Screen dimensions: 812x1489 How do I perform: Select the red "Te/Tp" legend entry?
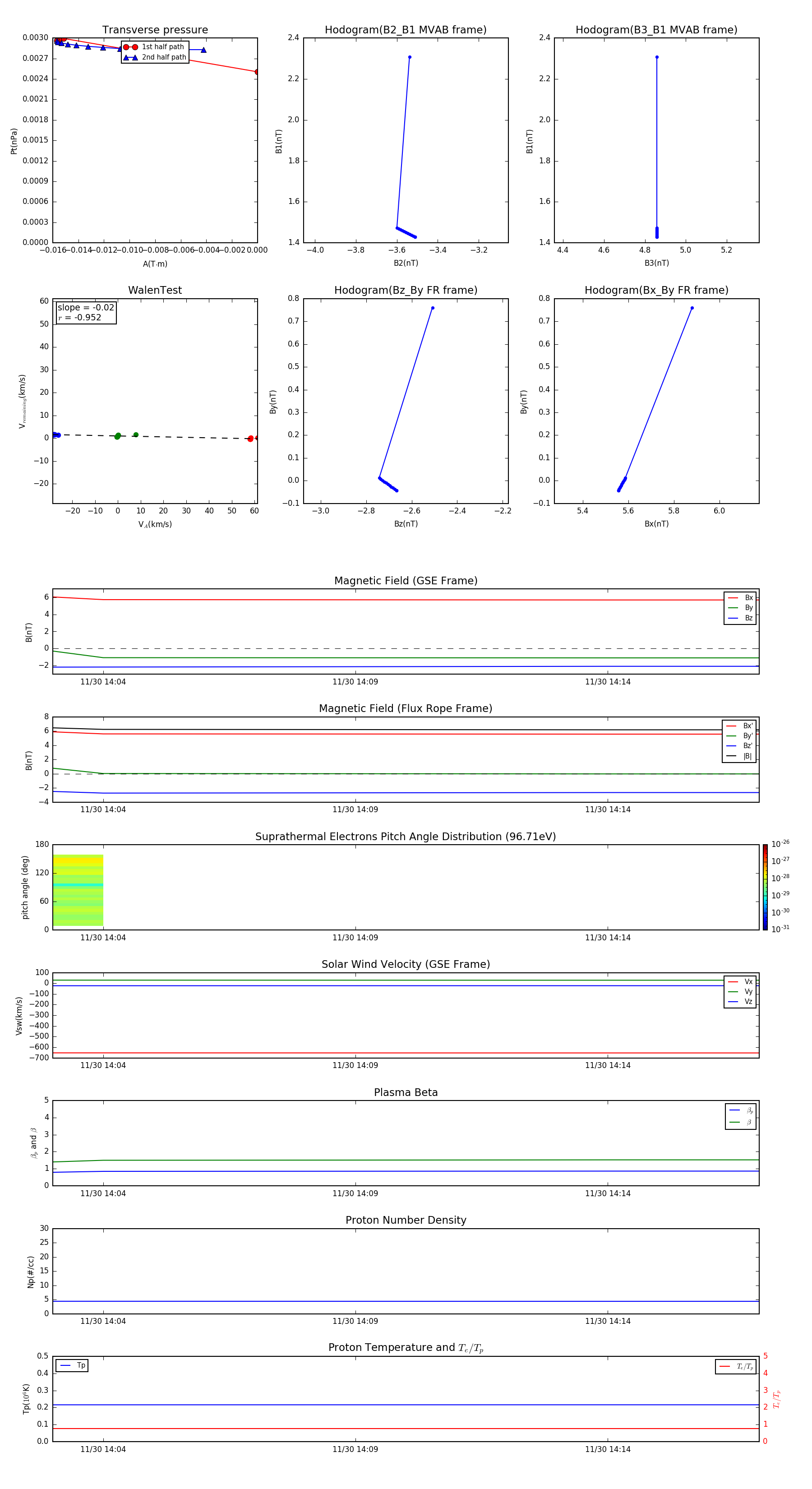point(736,1366)
